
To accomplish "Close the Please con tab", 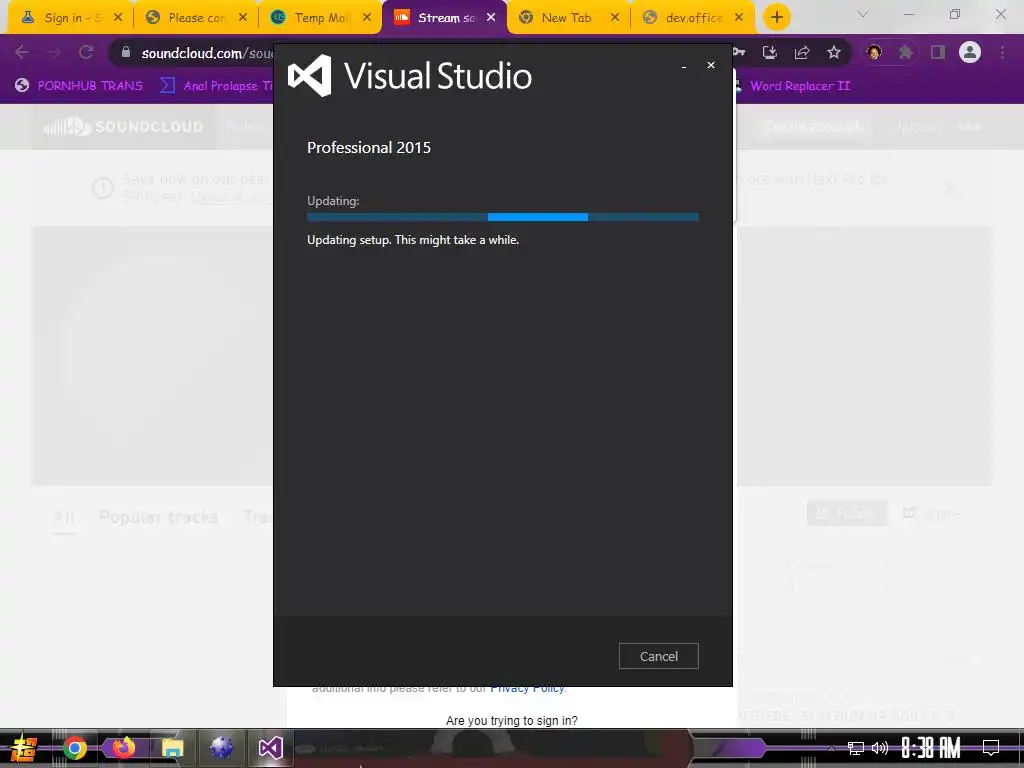I will (x=242, y=18).
